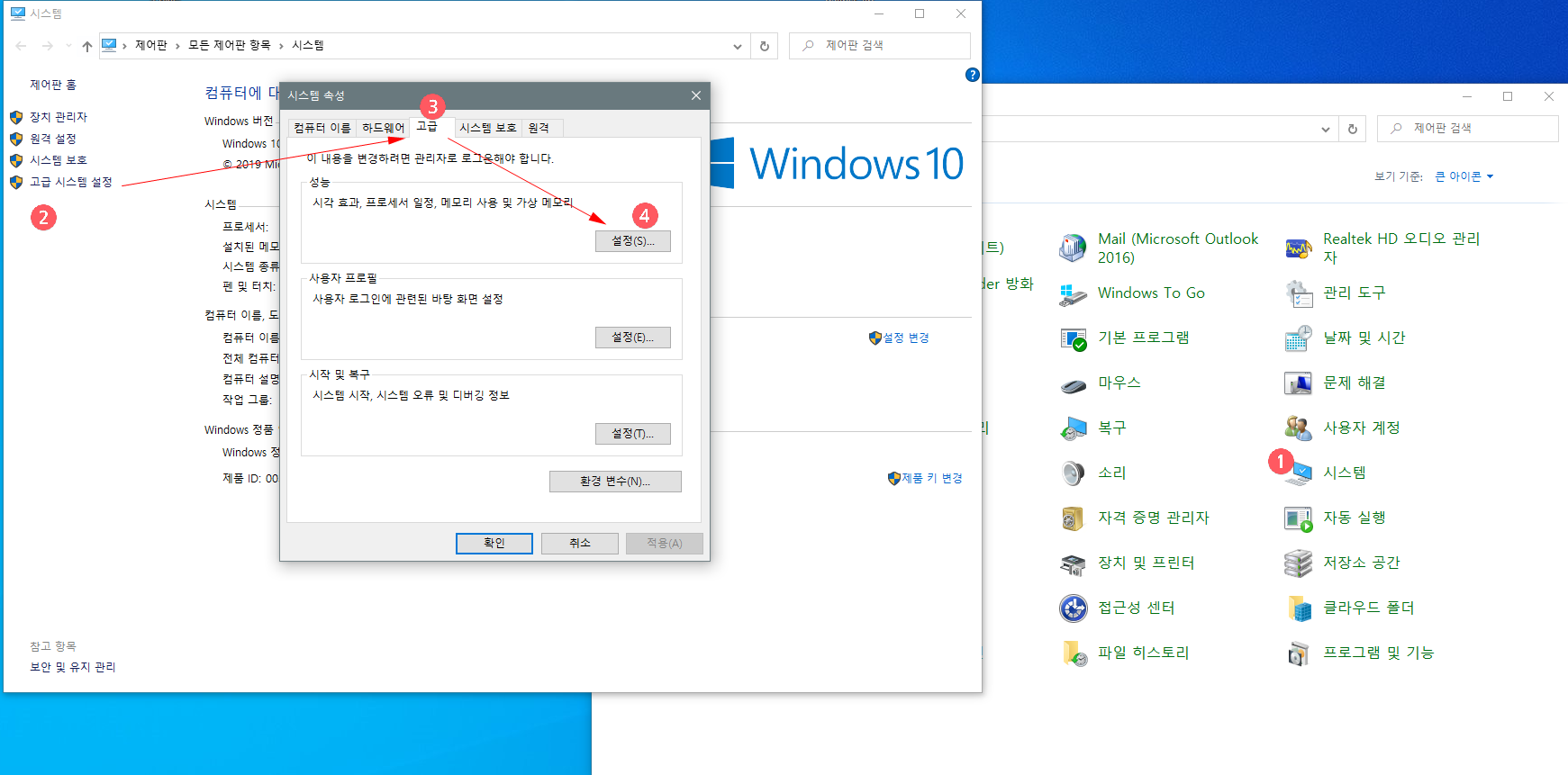Viewport: 1568px width, 775px height.
Task: Open 환경 변수(N)... button
Action: point(615,482)
